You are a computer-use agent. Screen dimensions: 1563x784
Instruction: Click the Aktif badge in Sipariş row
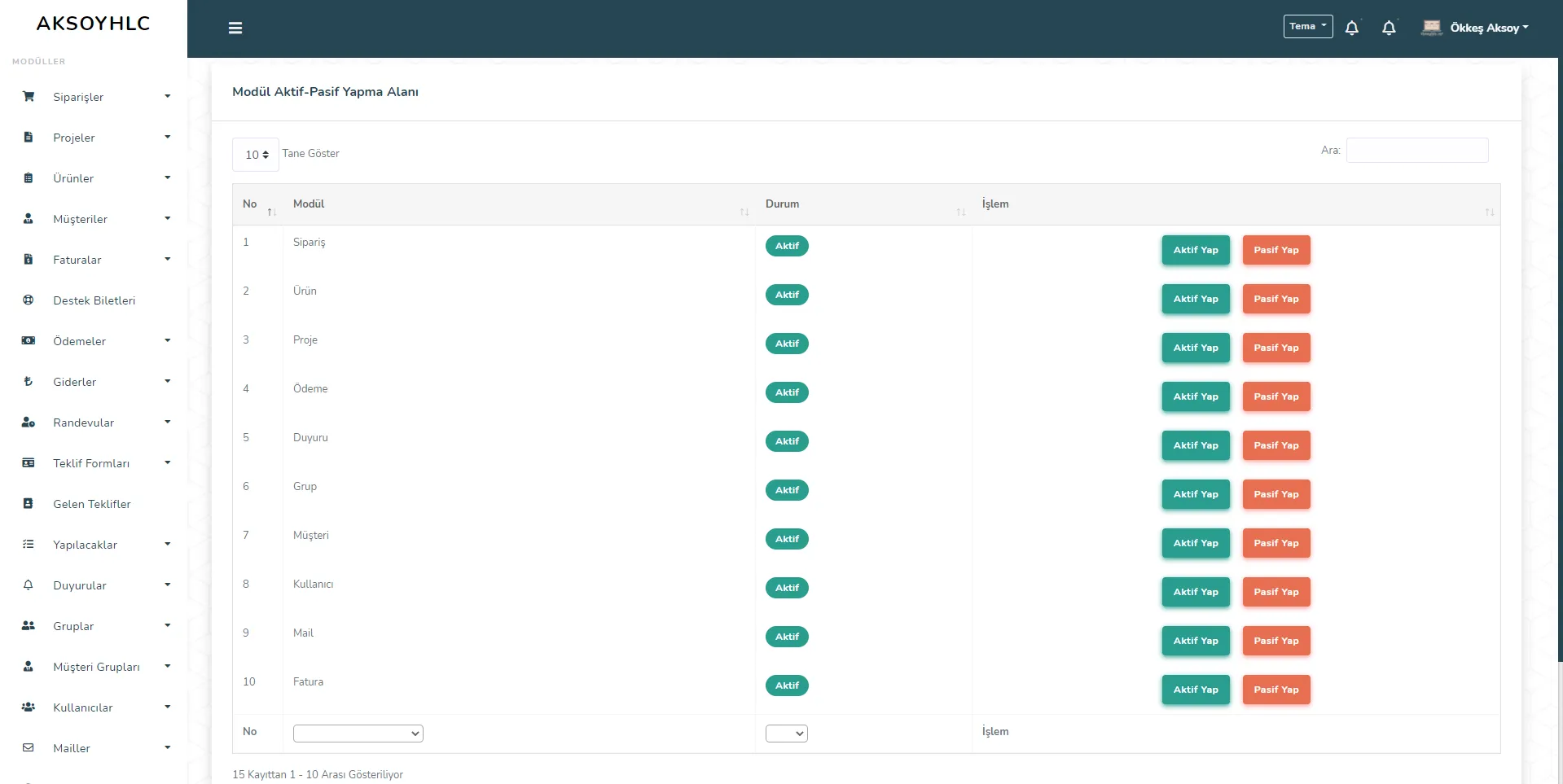click(x=787, y=246)
